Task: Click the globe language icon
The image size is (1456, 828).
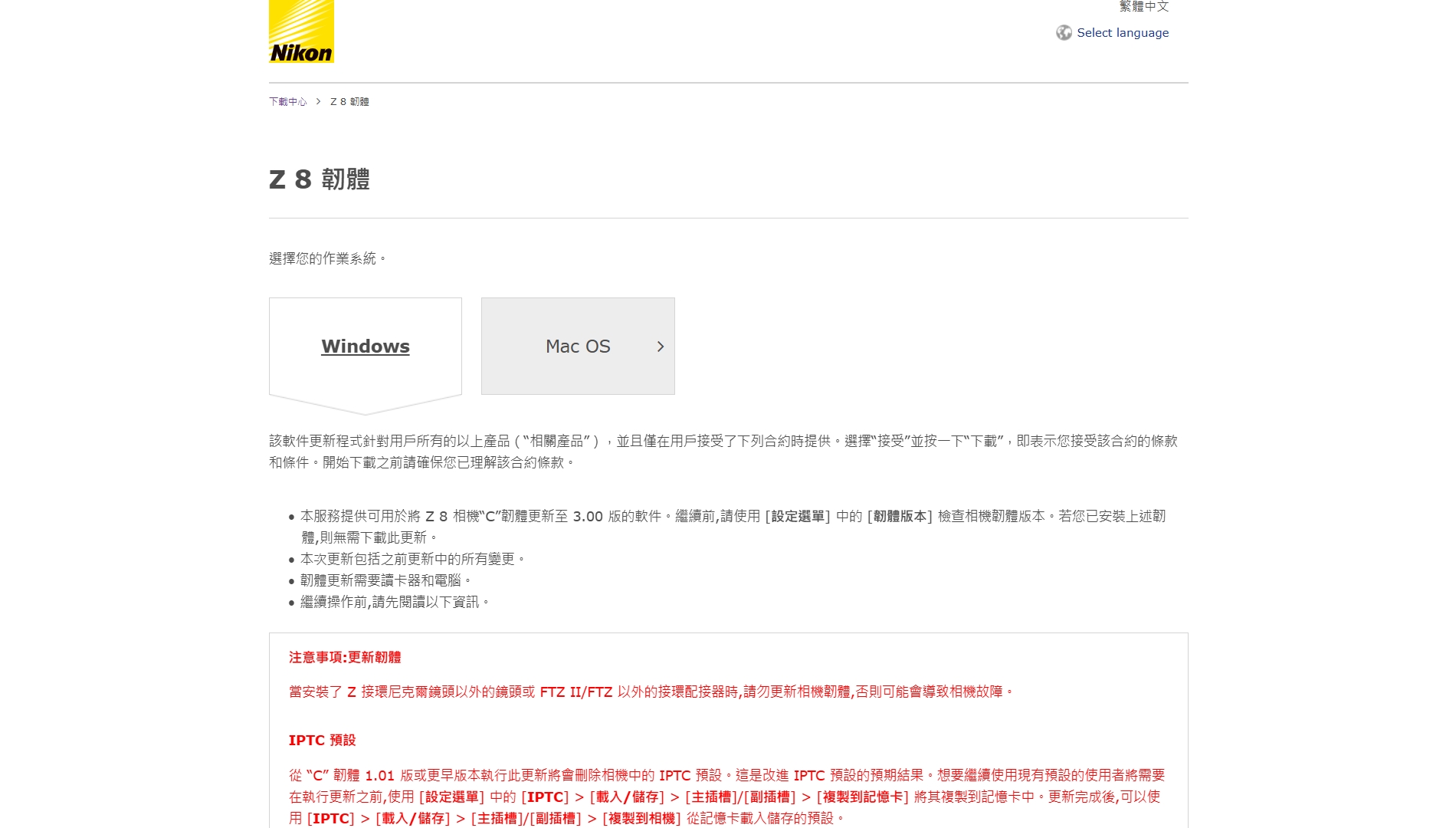Action: point(1064,33)
